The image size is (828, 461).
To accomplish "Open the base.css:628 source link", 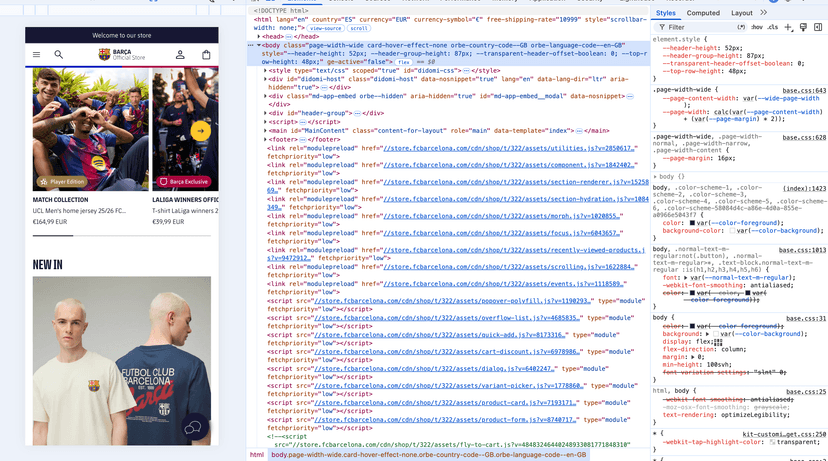I will coord(804,138).
